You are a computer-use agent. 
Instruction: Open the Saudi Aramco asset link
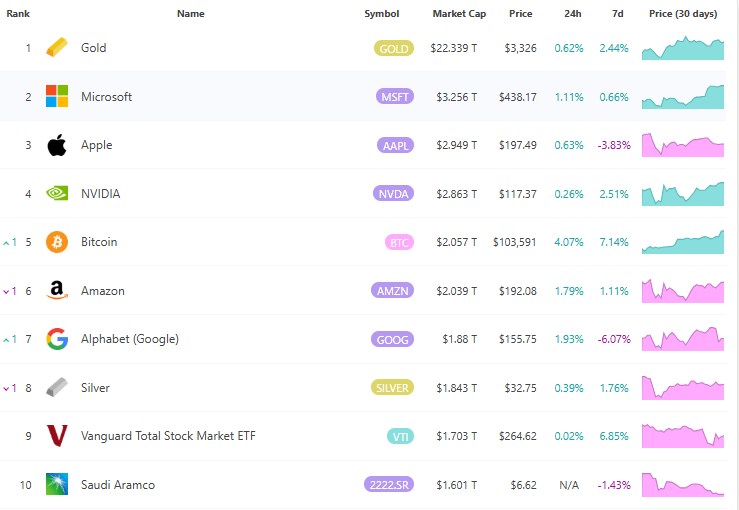click(x=118, y=485)
